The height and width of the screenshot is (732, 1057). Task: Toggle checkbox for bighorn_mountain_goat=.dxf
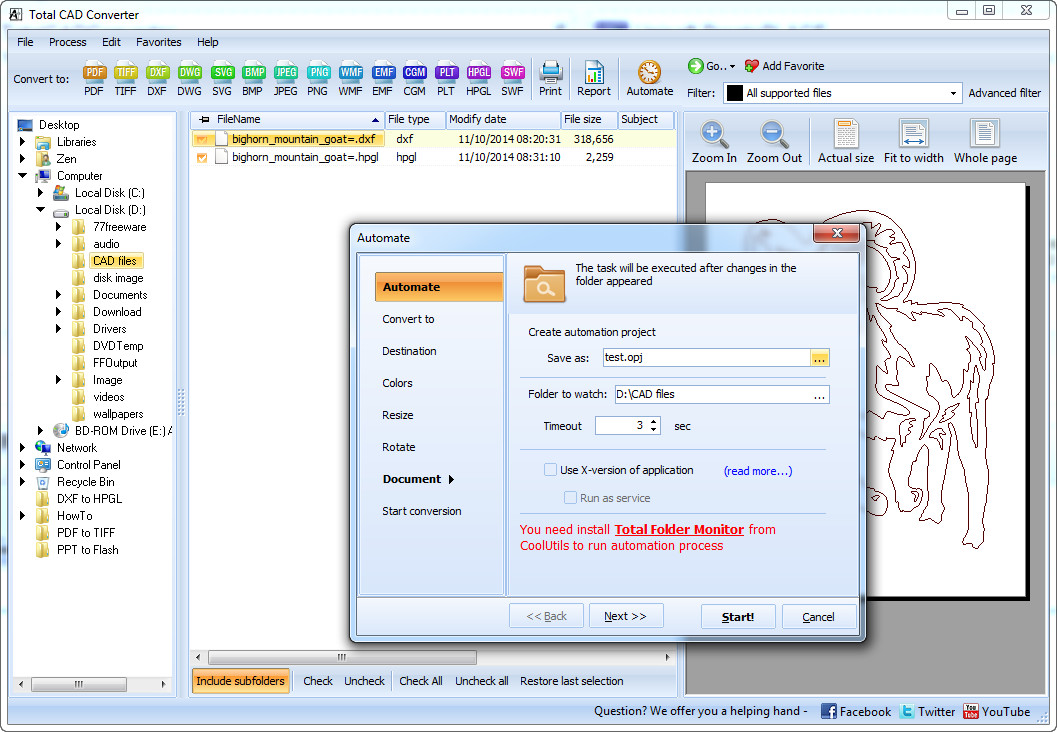(x=202, y=140)
